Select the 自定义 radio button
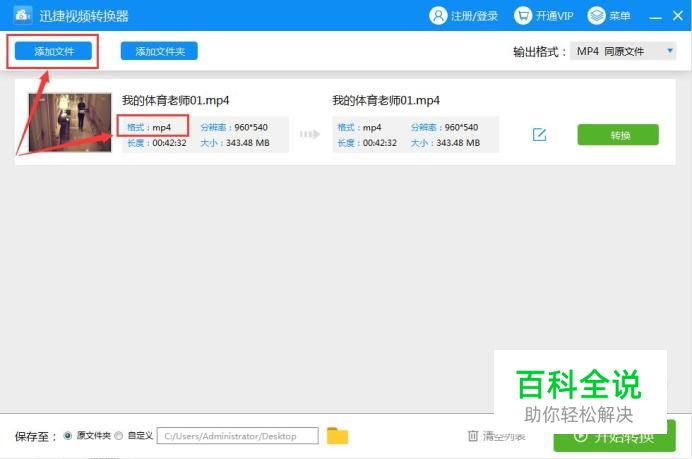 click(x=118, y=436)
